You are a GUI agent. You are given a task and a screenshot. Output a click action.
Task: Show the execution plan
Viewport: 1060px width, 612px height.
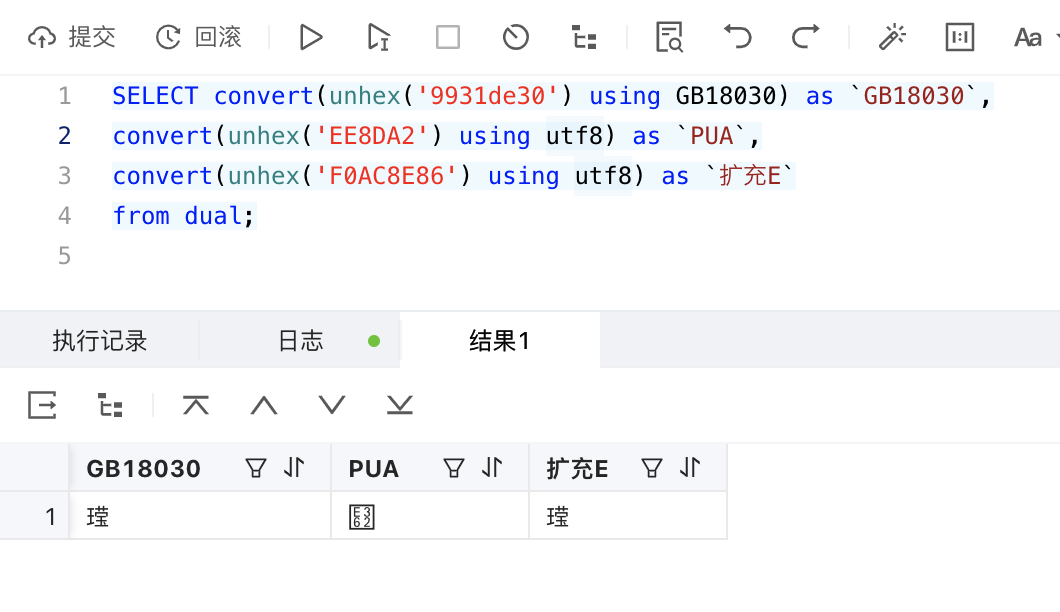click(583, 37)
